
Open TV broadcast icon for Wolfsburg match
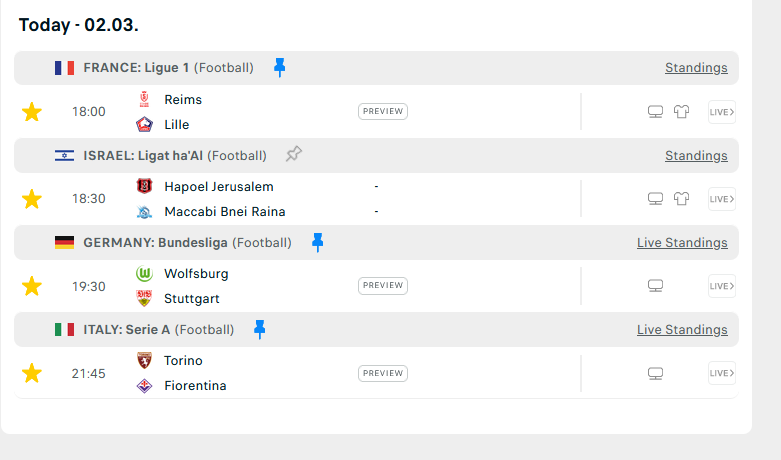pyautogui.click(x=655, y=286)
